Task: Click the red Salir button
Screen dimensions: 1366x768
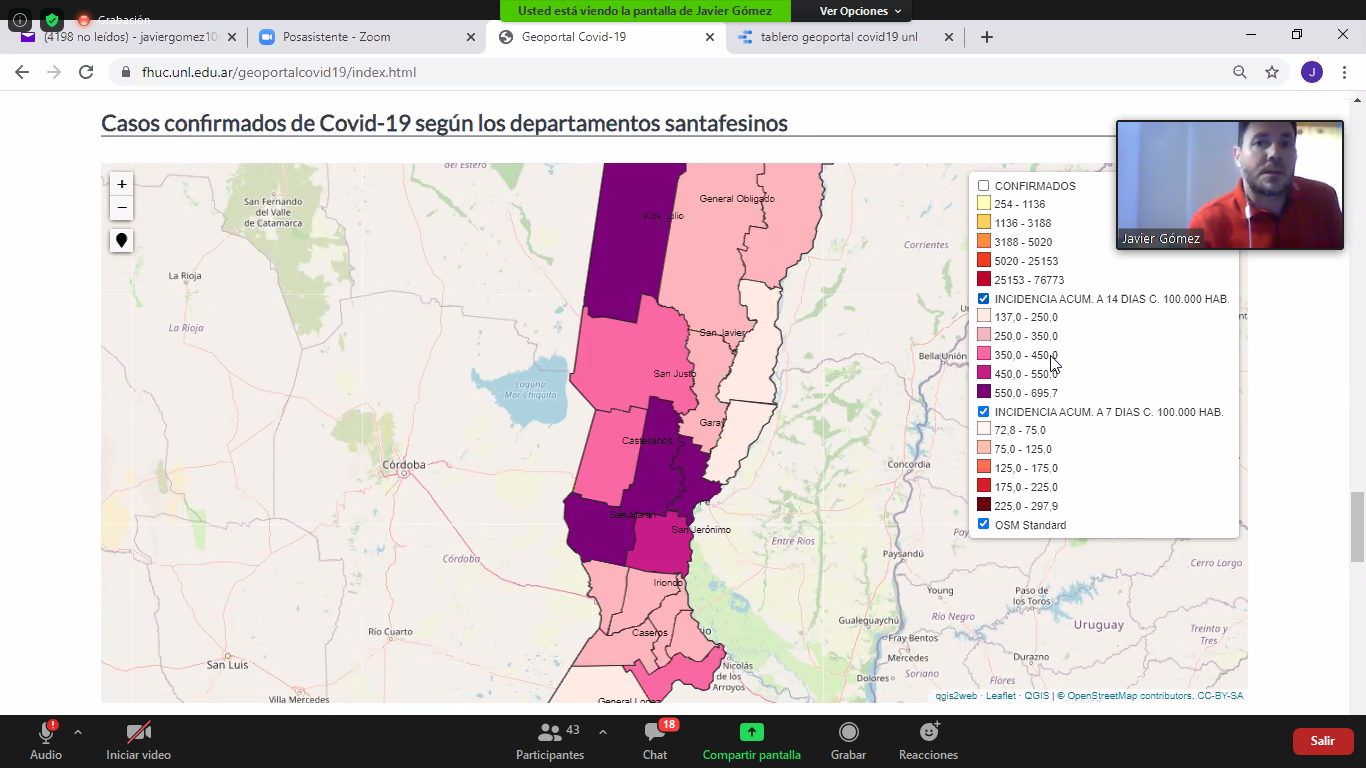Action: 1322,741
